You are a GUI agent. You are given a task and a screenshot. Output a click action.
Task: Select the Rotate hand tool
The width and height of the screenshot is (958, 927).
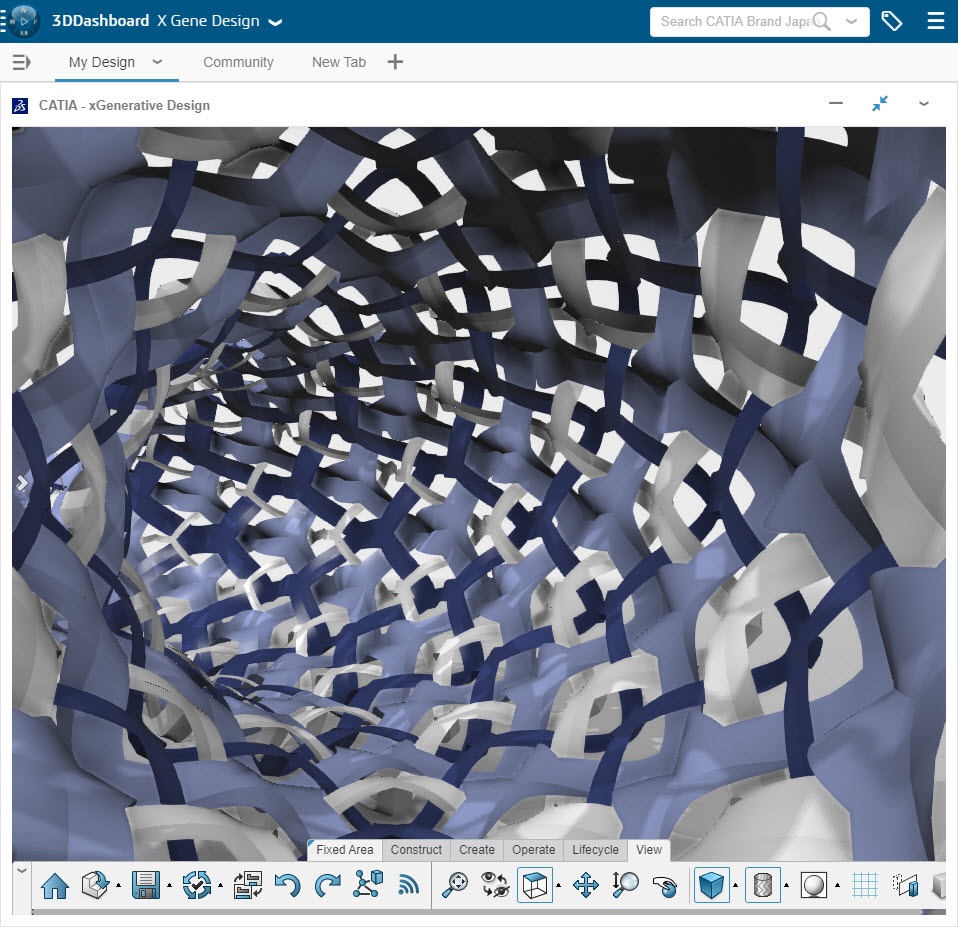665,886
